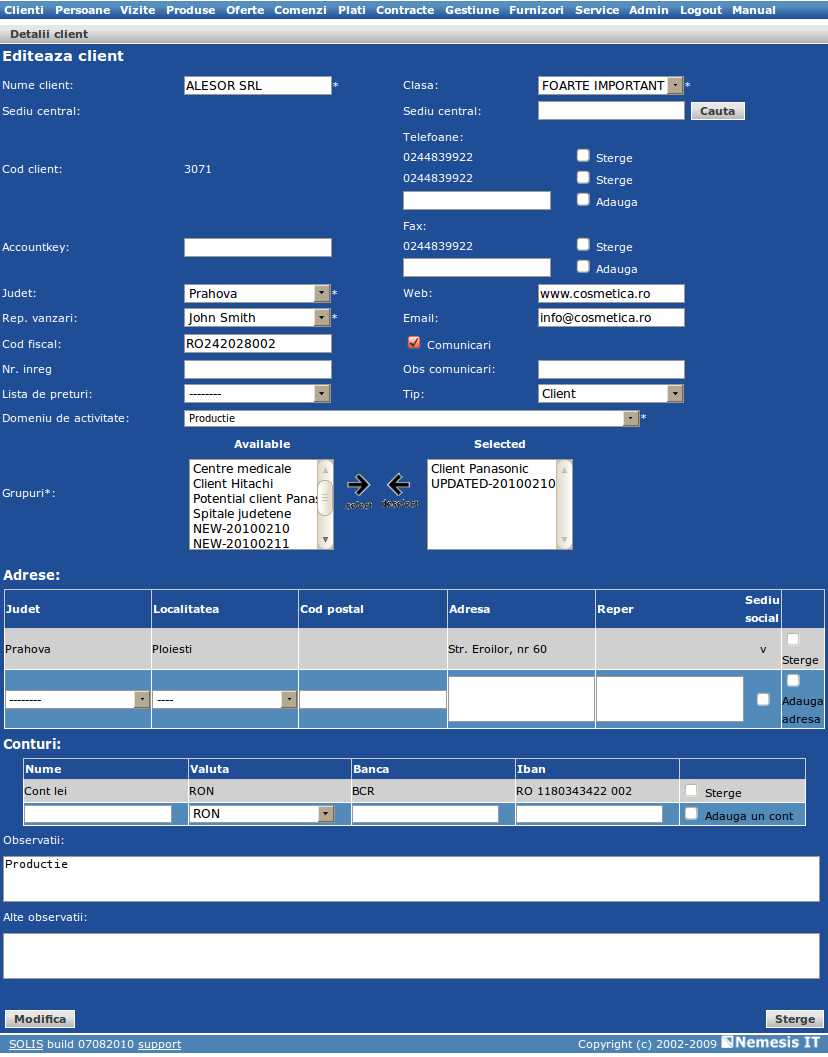Check the Adauga adresa checkbox

[x=793, y=681]
